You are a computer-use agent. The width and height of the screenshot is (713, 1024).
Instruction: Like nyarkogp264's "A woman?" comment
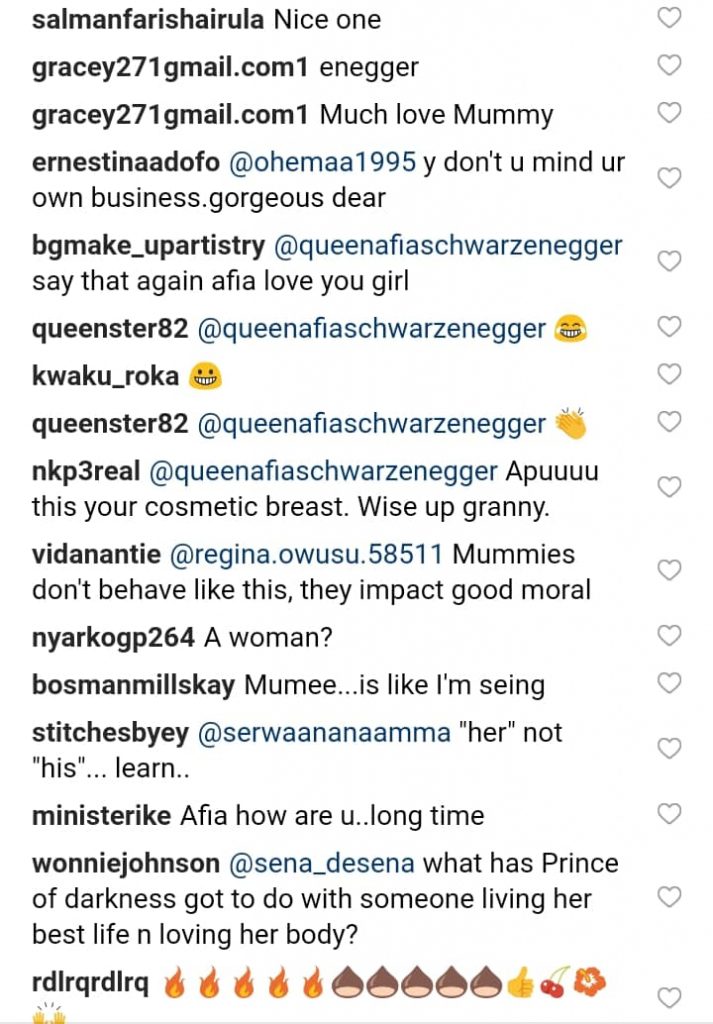pyautogui.click(x=669, y=635)
